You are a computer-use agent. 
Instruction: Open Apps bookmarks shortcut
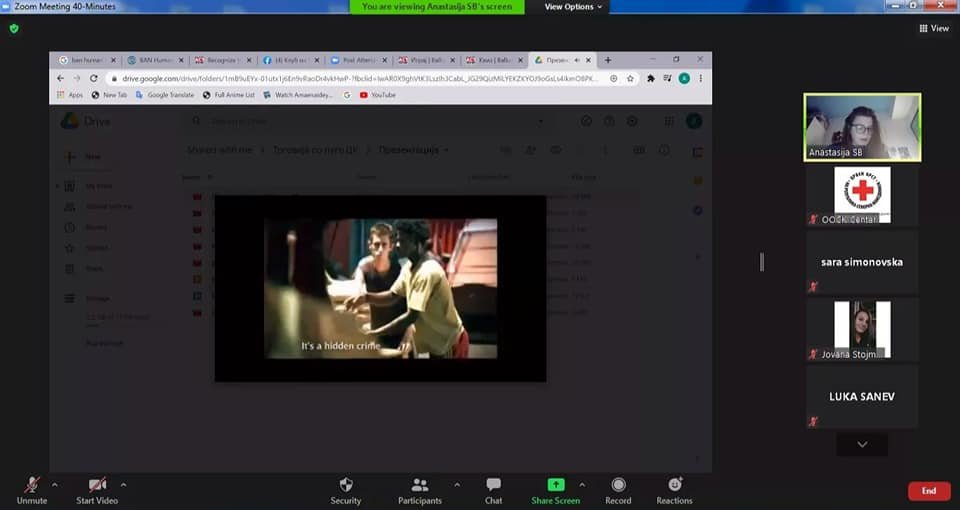70,95
